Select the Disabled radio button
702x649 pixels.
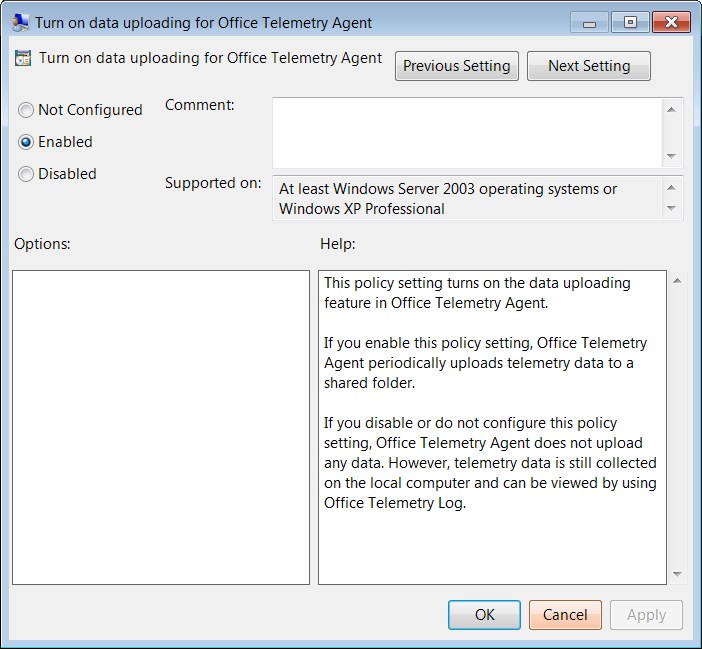click(x=26, y=174)
